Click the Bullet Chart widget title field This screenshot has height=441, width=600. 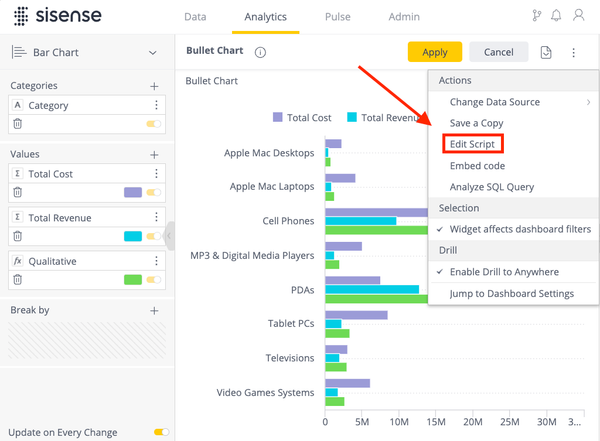215,51
